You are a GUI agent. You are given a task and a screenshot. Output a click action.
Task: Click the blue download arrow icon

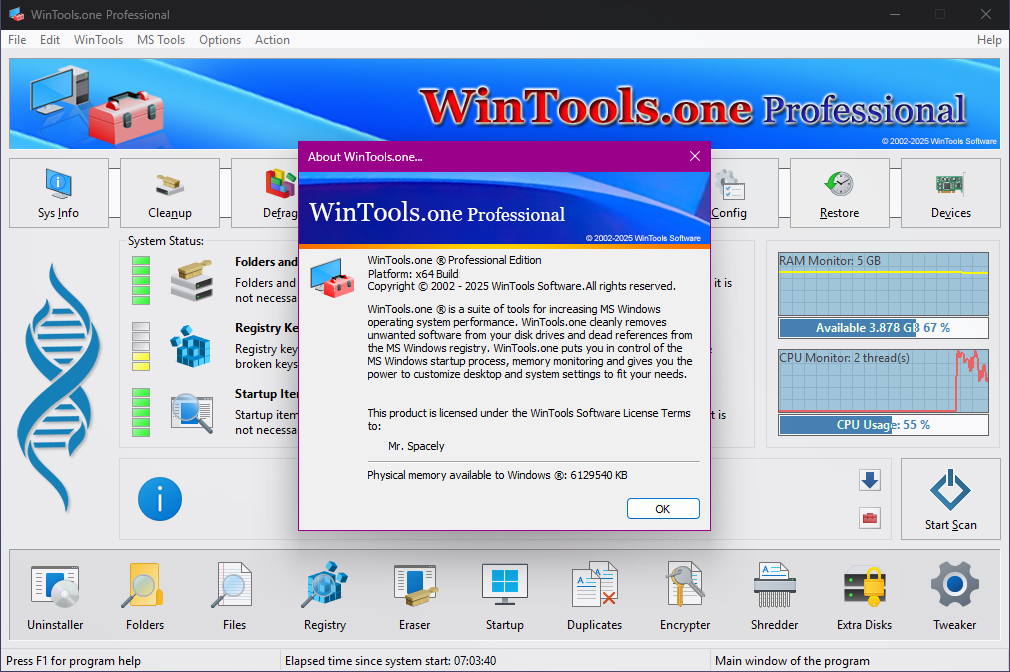(869, 480)
